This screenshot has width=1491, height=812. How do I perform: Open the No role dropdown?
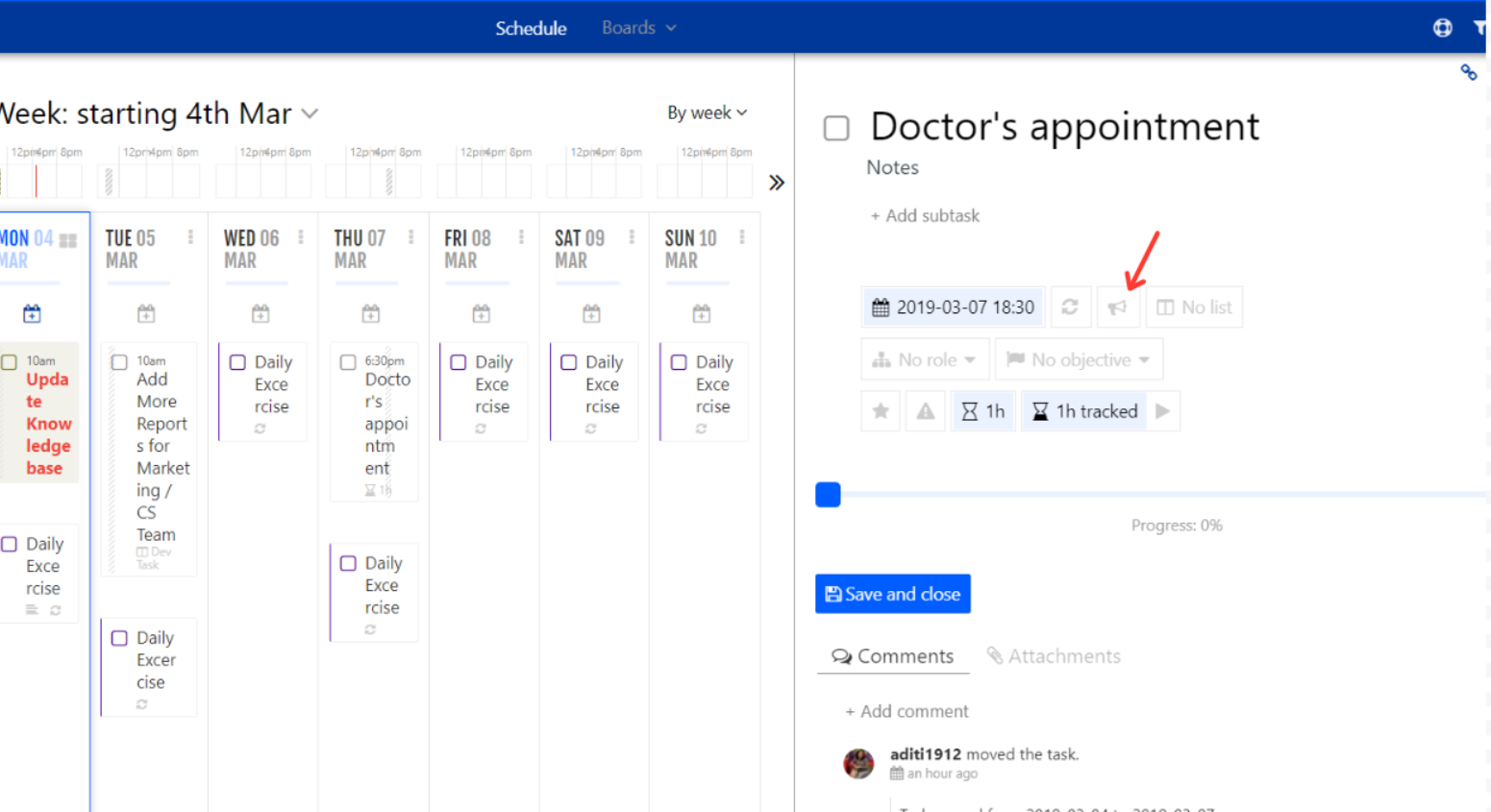925,359
